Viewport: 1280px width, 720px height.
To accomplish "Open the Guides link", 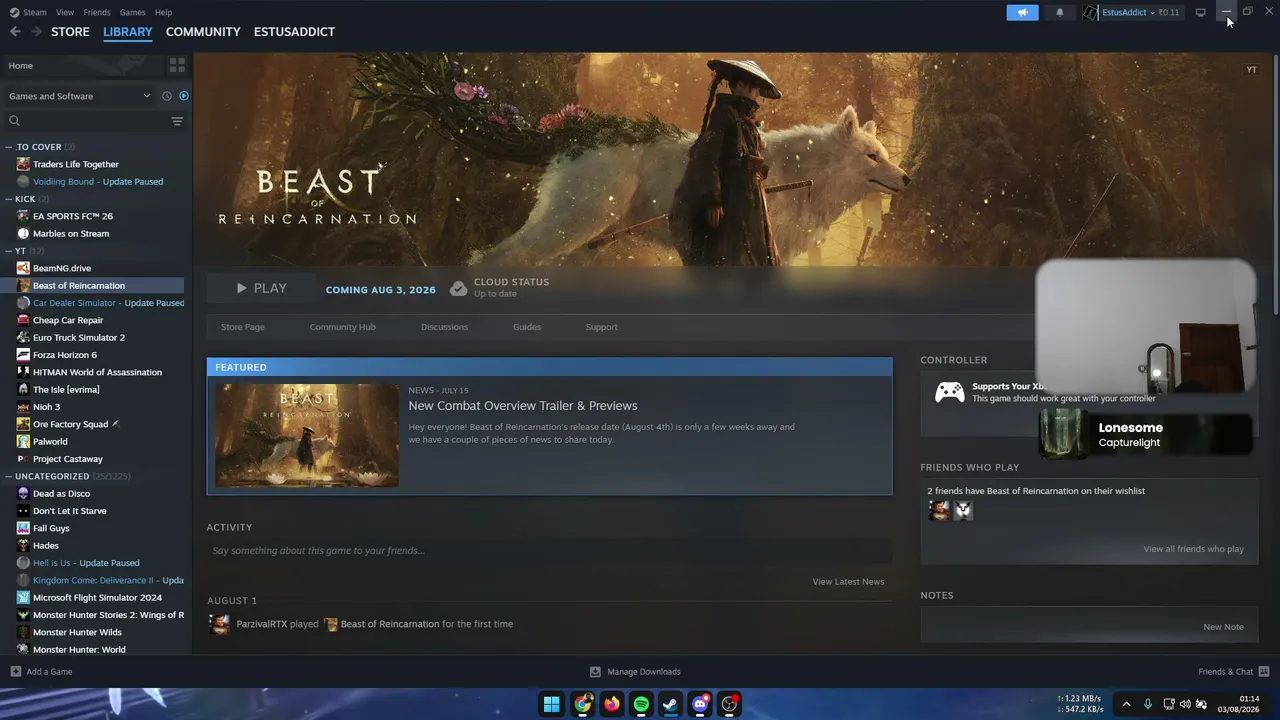I will tap(527, 327).
